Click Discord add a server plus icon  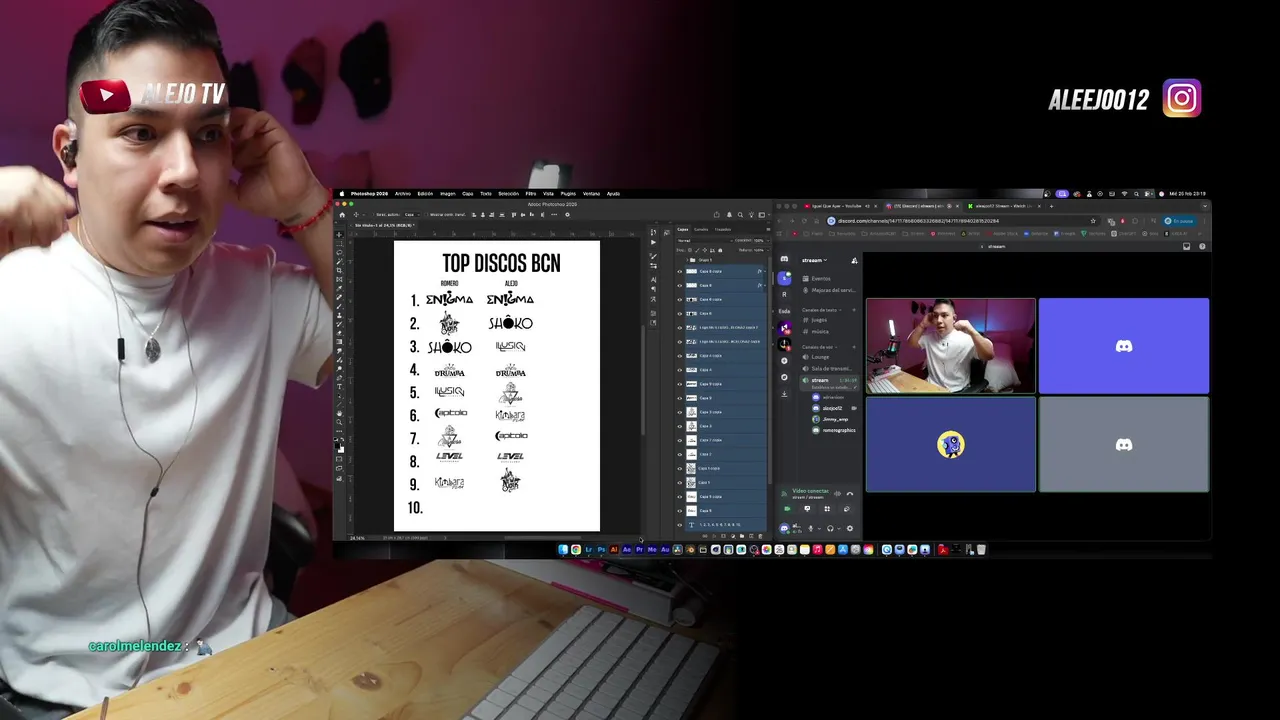click(784, 360)
